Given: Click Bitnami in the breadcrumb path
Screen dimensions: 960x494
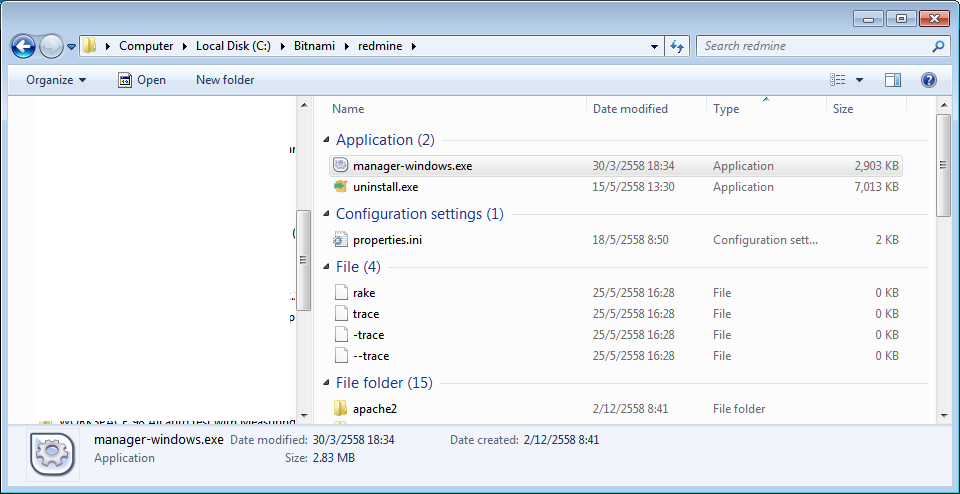Looking at the screenshot, I should pyautogui.click(x=314, y=46).
